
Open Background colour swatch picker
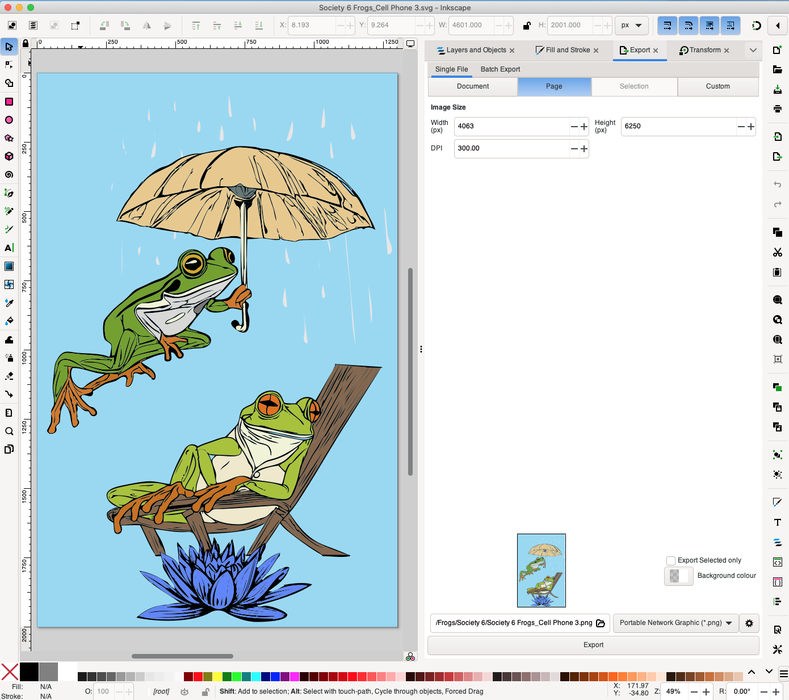point(678,576)
